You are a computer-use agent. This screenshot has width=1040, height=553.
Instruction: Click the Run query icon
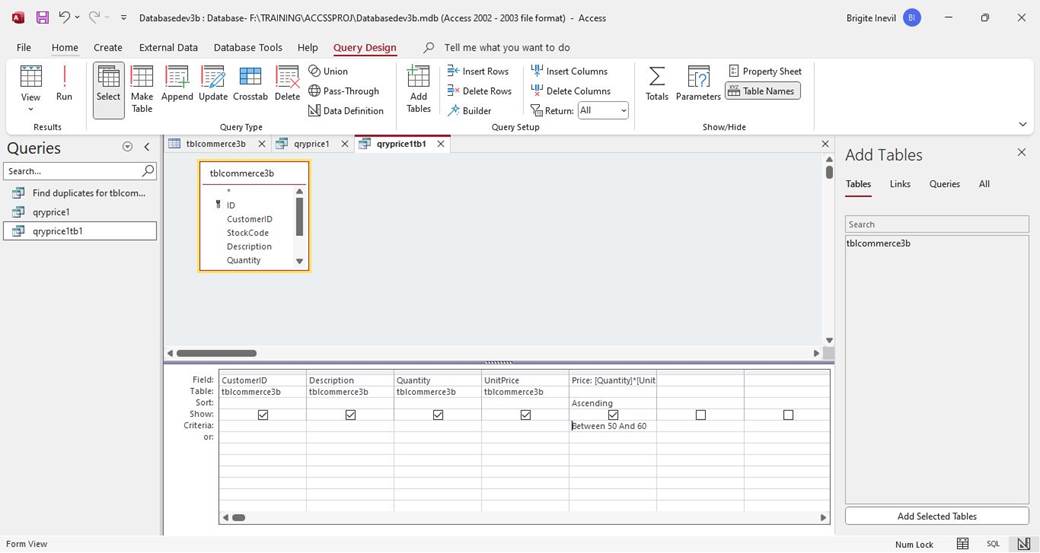[x=64, y=84]
